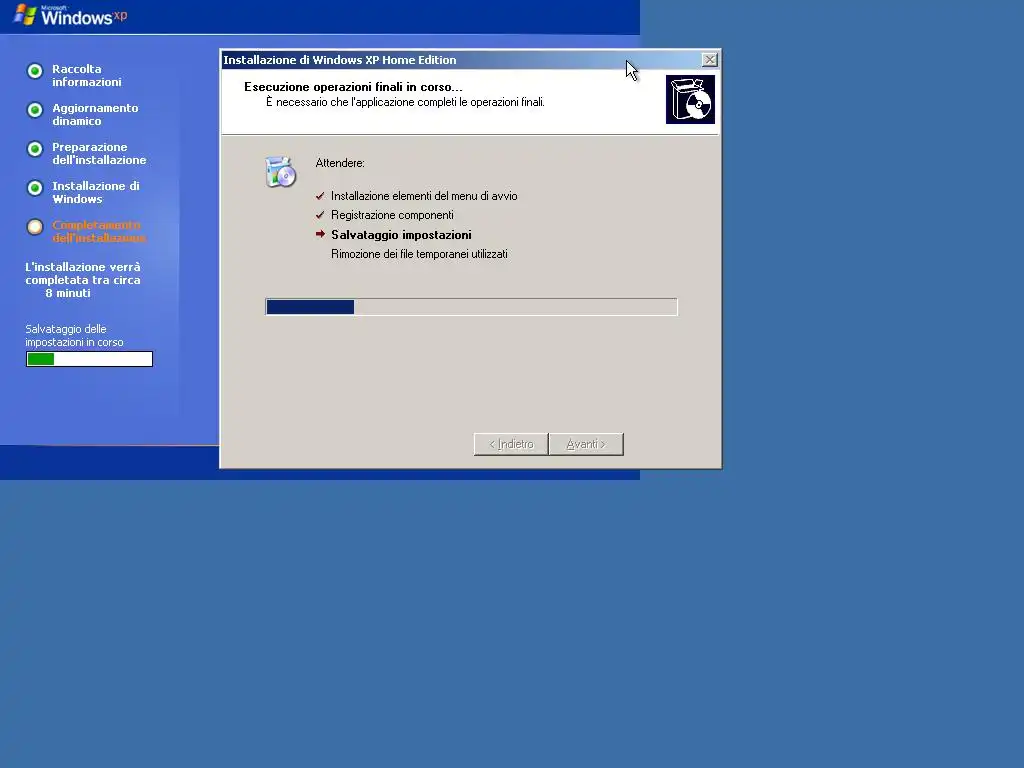Click the bold Salvataggio impostazioni text
Viewport: 1024px width, 768px height.
tap(401, 234)
